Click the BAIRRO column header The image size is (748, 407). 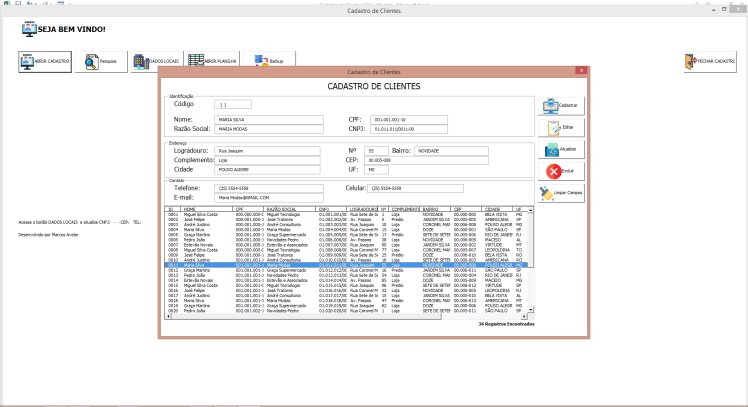coord(435,209)
